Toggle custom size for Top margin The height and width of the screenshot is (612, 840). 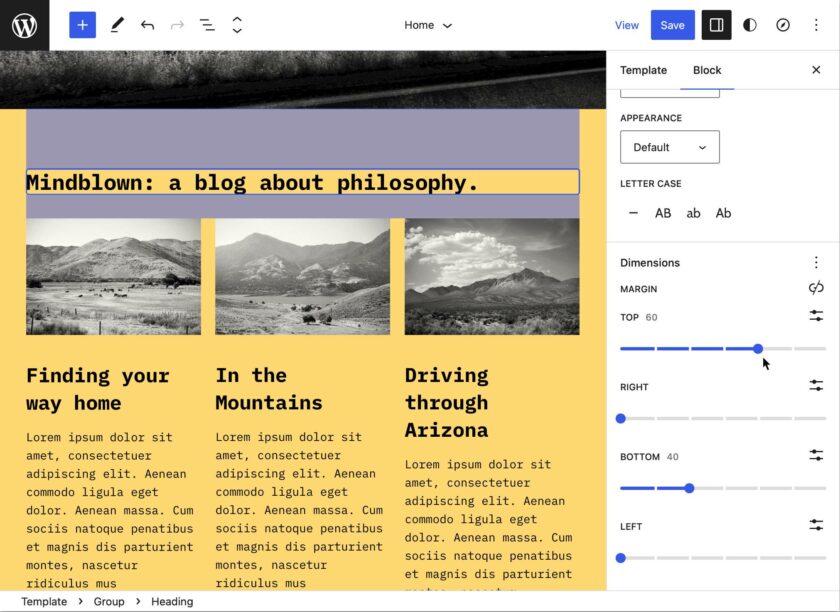(816, 316)
